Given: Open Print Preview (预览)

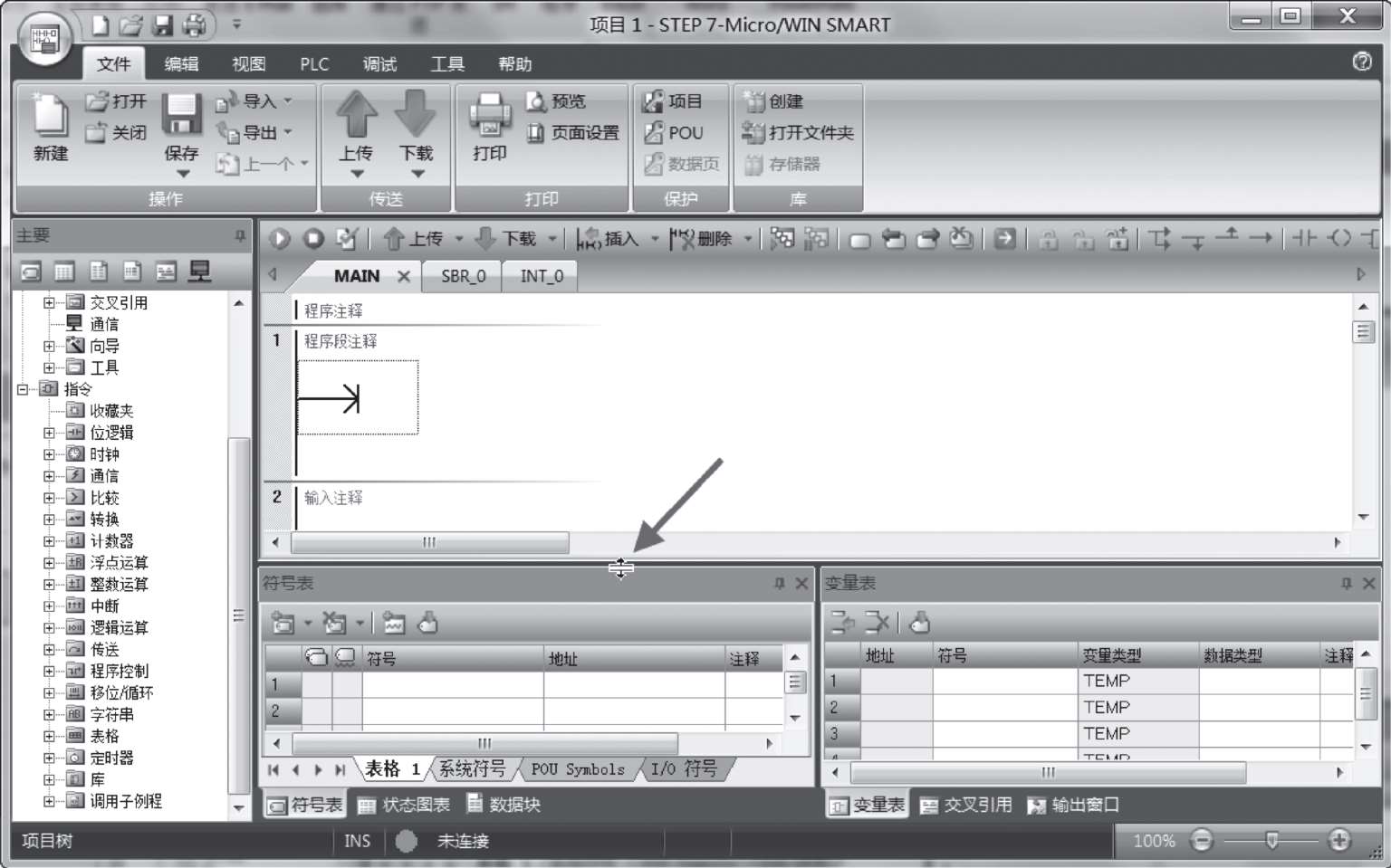Looking at the screenshot, I should [556, 101].
